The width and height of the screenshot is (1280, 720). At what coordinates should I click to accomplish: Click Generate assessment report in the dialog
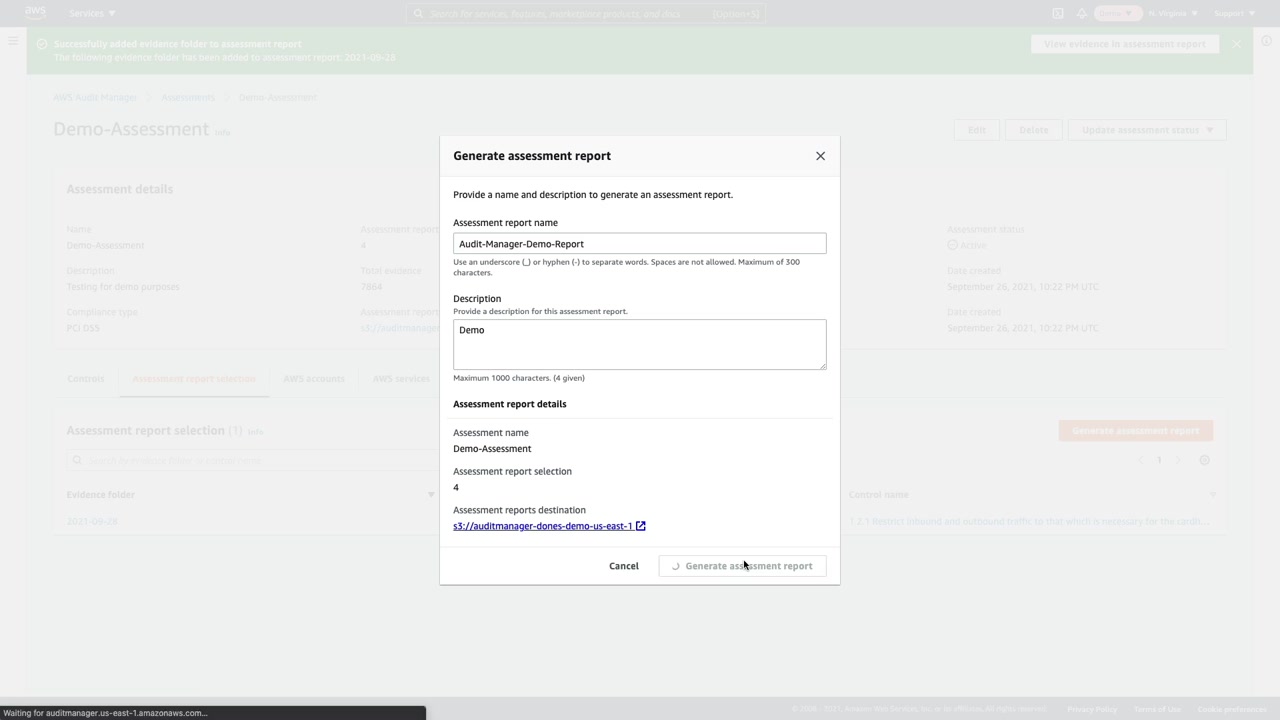pos(743,566)
